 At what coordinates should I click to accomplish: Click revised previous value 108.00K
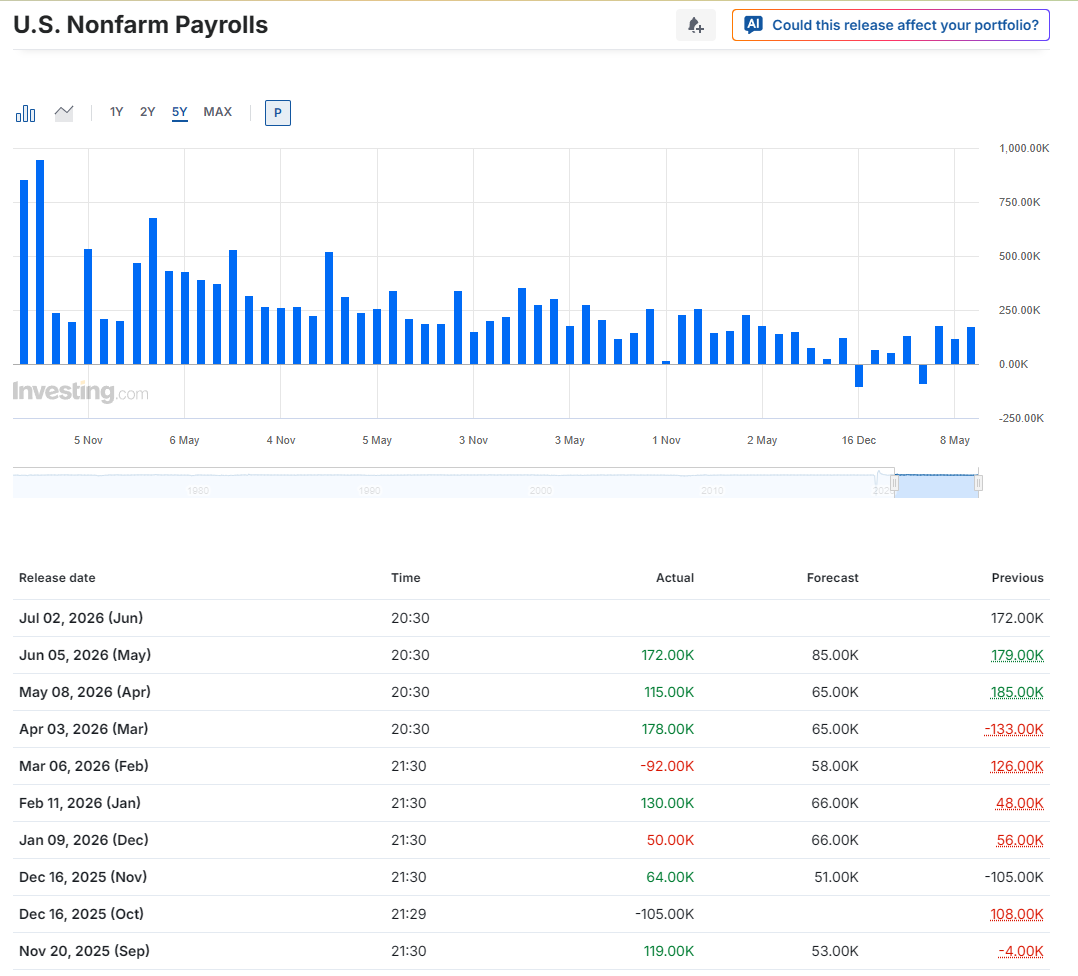[x=1017, y=914]
